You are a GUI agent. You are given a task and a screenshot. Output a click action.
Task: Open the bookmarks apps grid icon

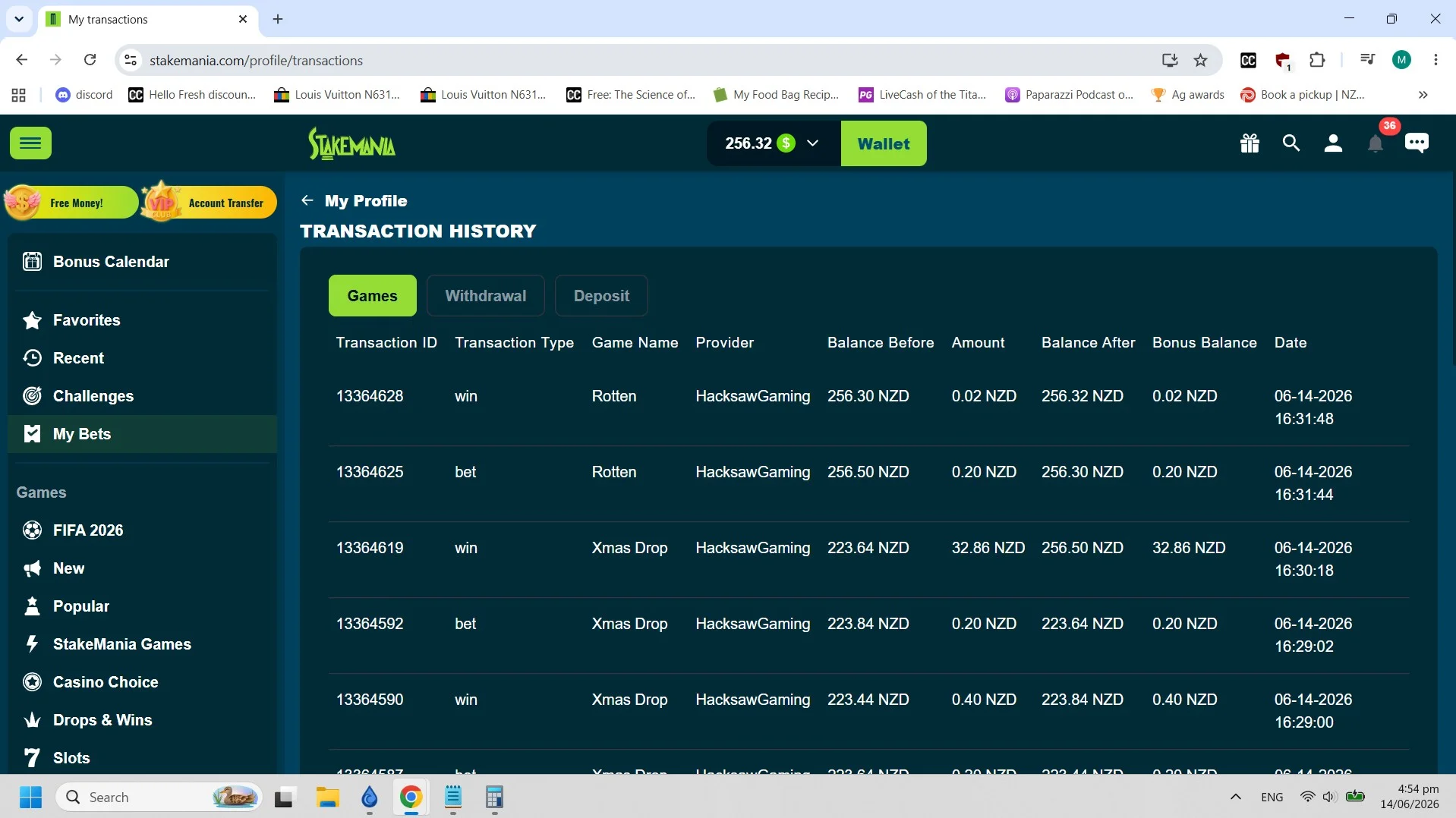[19, 95]
